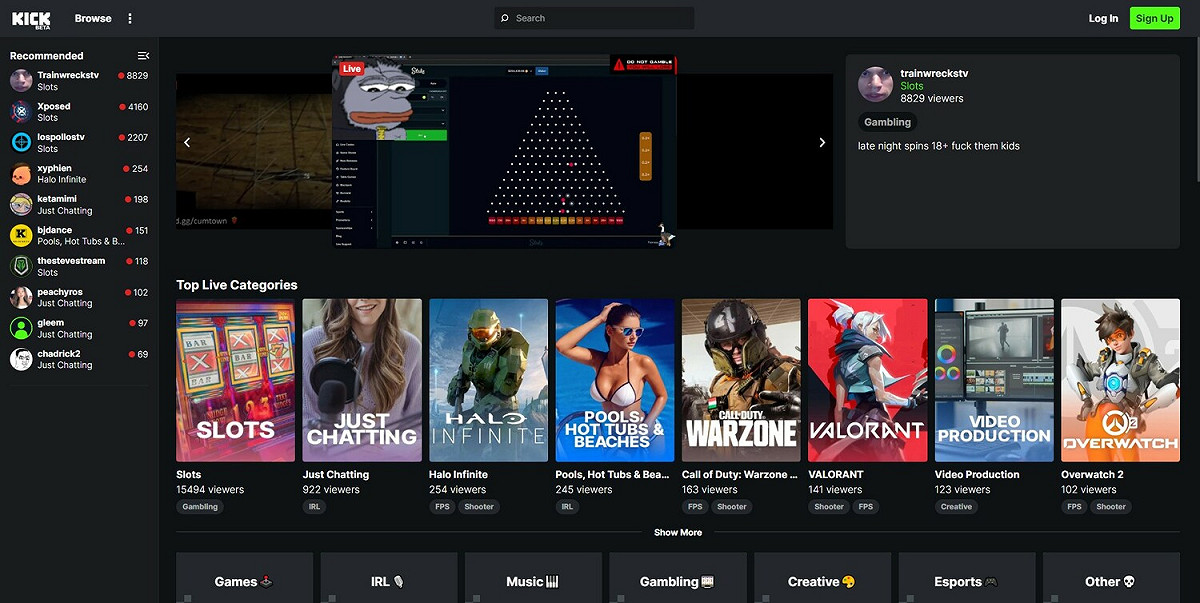Open the three-dot more options menu

tap(130, 18)
